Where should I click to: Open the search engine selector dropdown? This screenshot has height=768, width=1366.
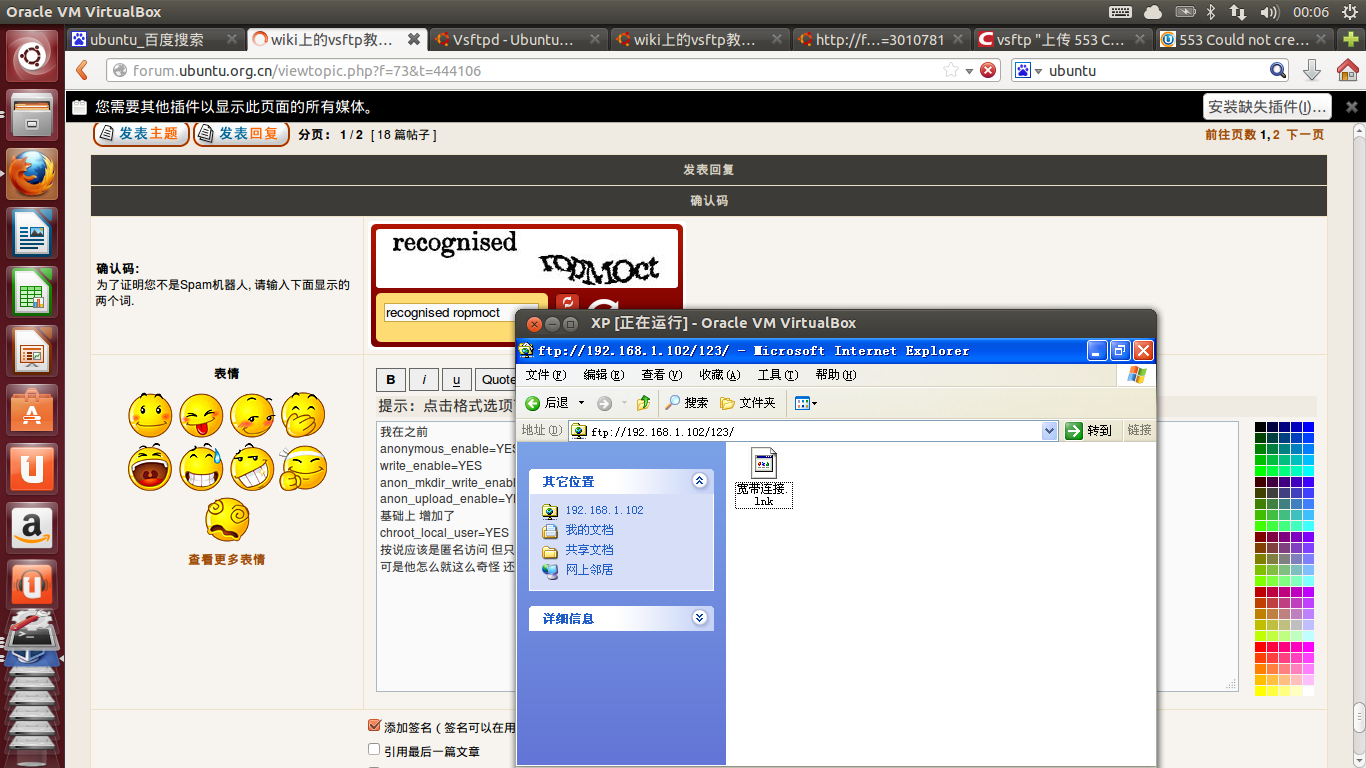pyautogui.click(x=1029, y=70)
